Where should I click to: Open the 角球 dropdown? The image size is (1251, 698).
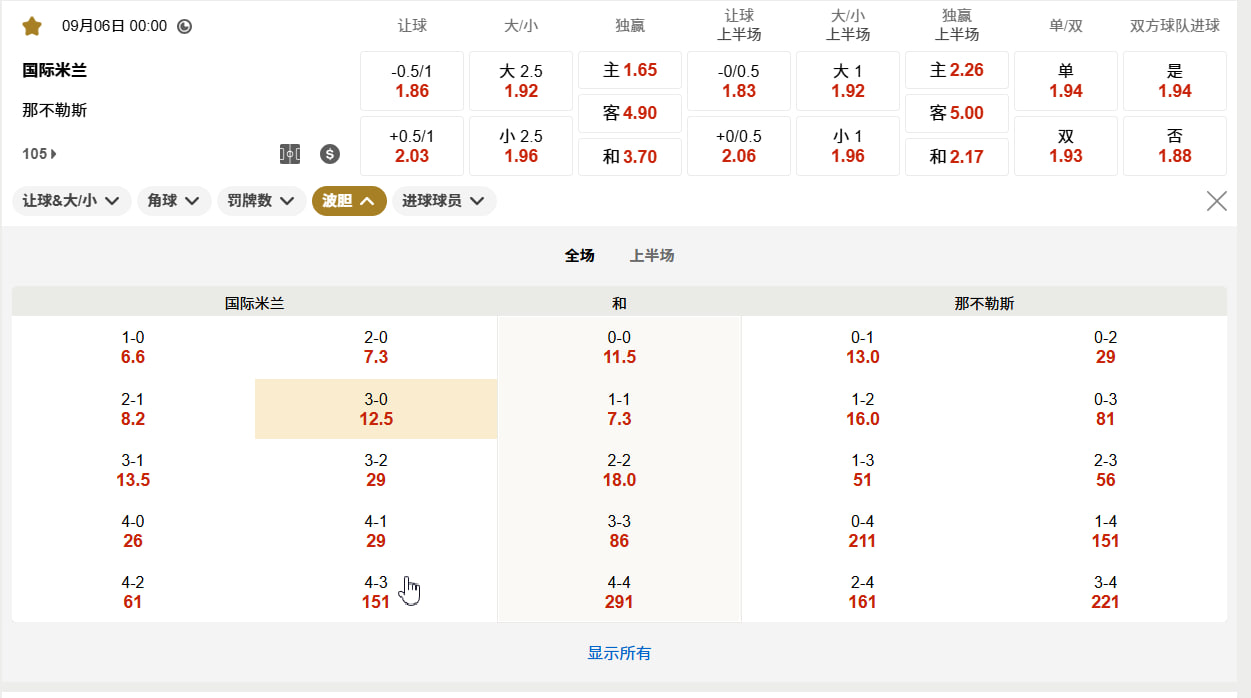click(174, 201)
